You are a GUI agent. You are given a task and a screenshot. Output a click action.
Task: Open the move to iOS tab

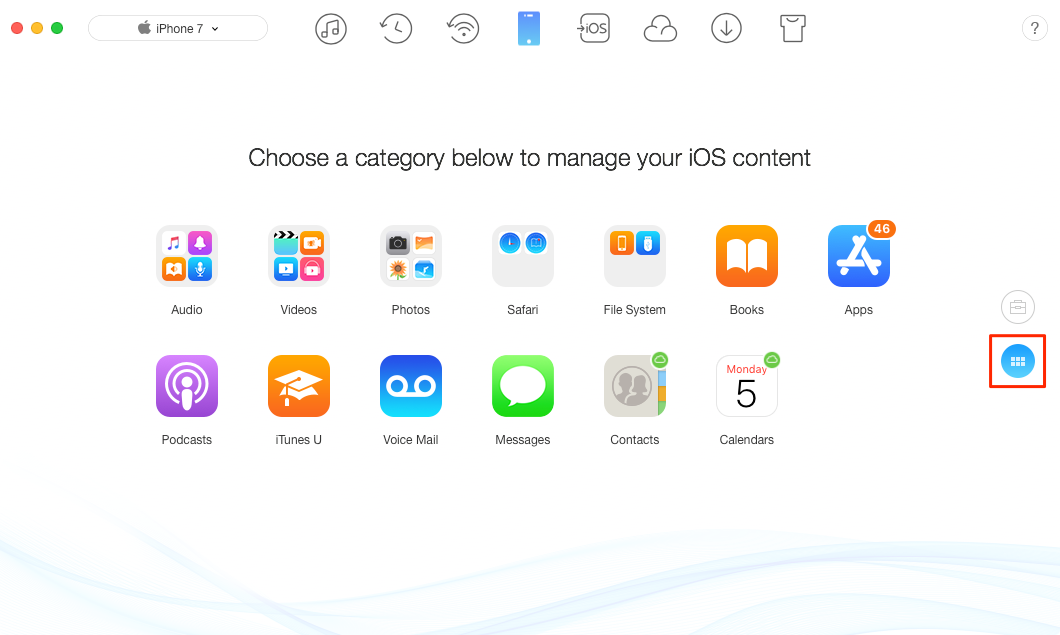(594, 28)
